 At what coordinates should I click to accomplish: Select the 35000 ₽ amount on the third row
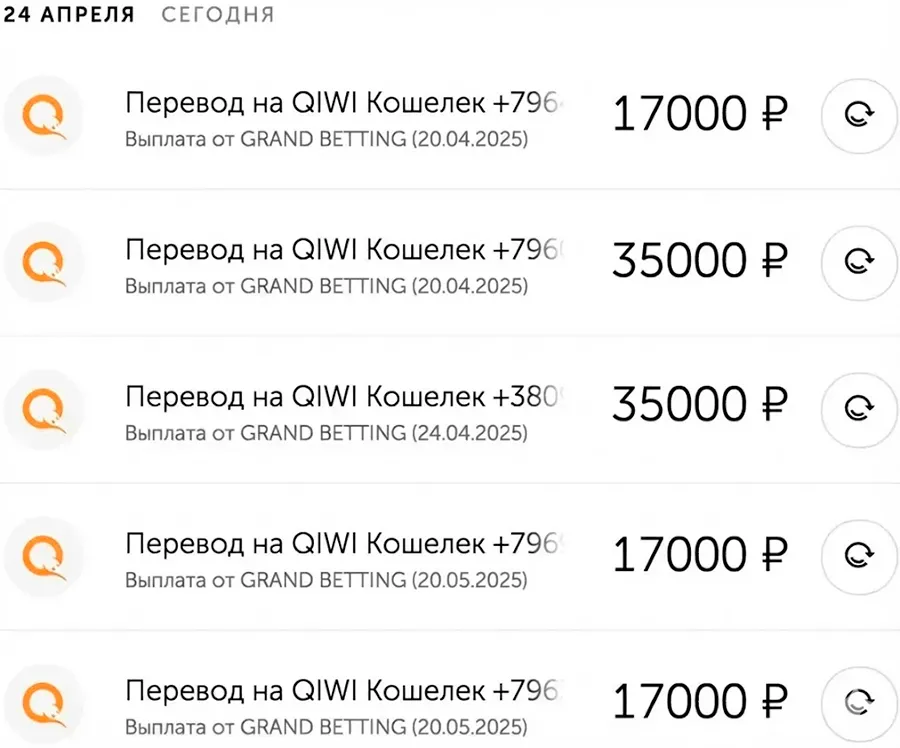coord(700,406)
